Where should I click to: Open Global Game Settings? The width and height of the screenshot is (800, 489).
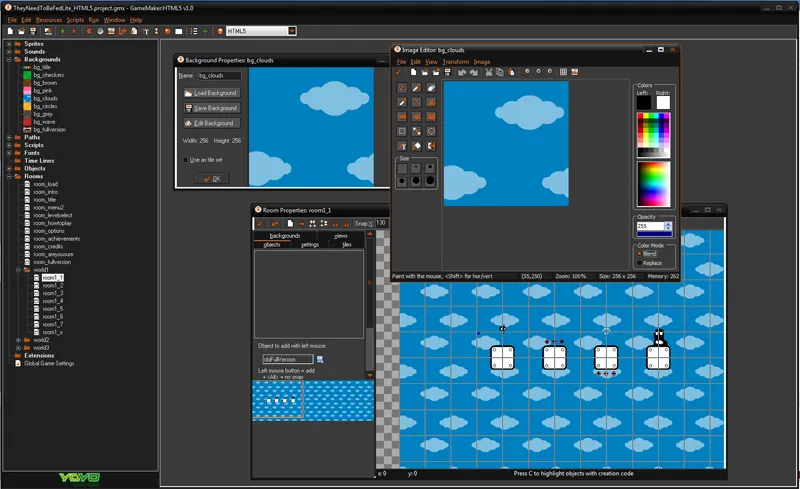point(49,363)
